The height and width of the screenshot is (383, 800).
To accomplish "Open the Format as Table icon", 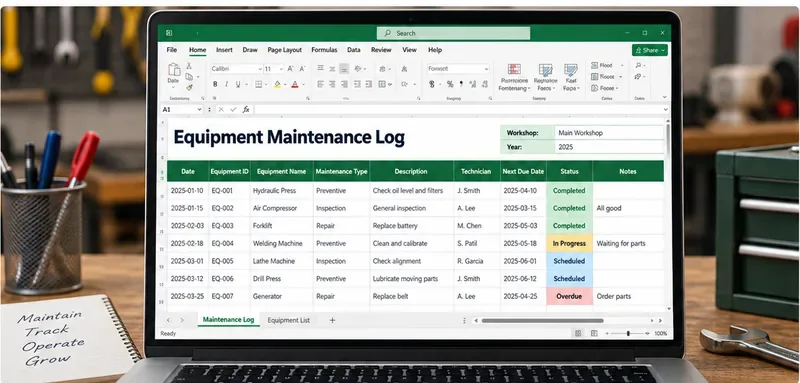I will pyautogui.click(x=545, y=70).
